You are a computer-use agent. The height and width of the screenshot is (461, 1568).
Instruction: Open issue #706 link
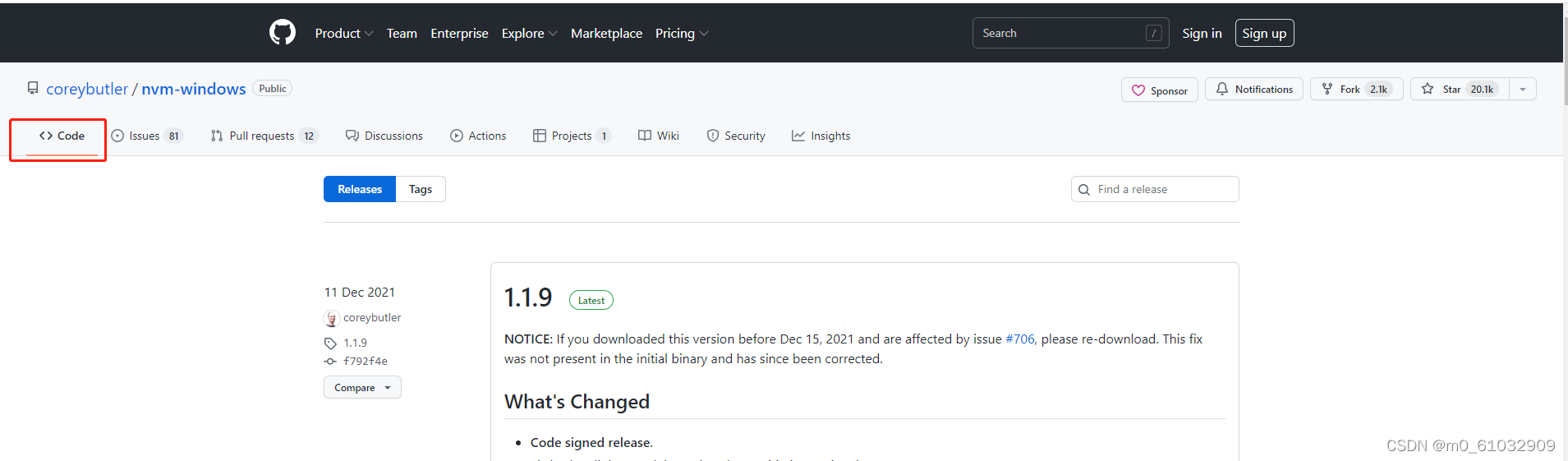pos(1020,339)
